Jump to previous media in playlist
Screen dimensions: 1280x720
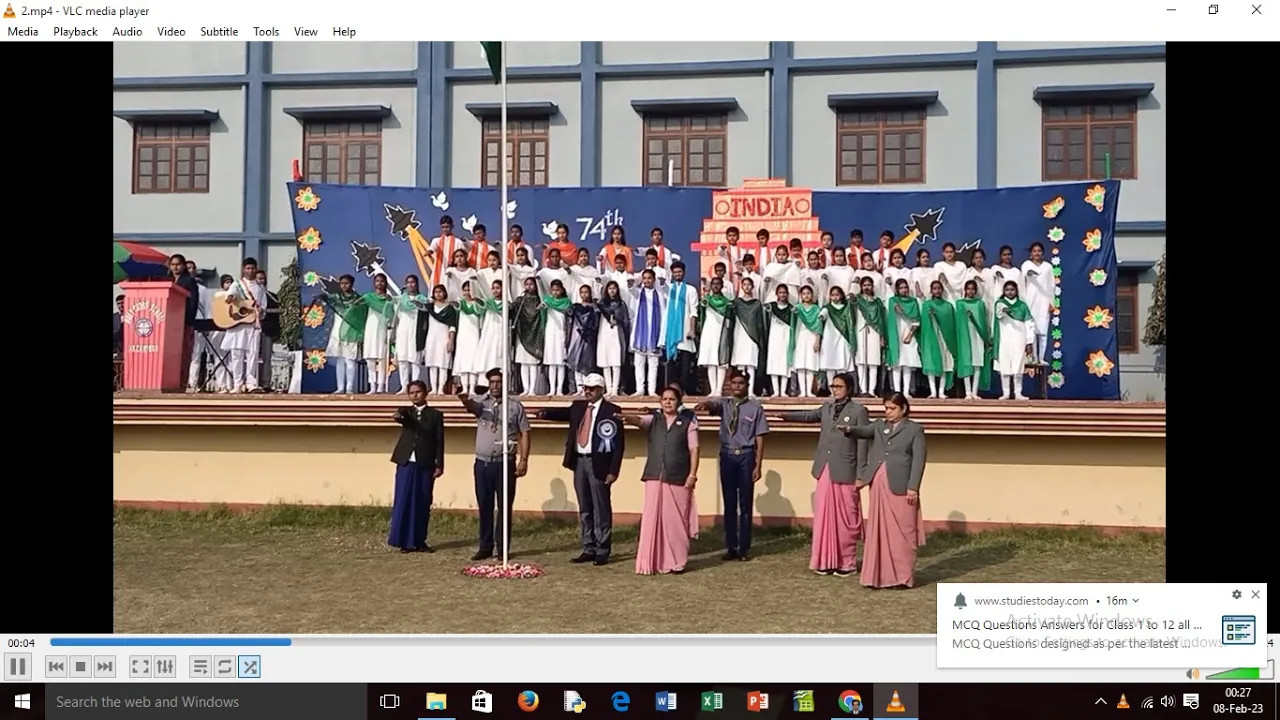click(x=56, y=667)
